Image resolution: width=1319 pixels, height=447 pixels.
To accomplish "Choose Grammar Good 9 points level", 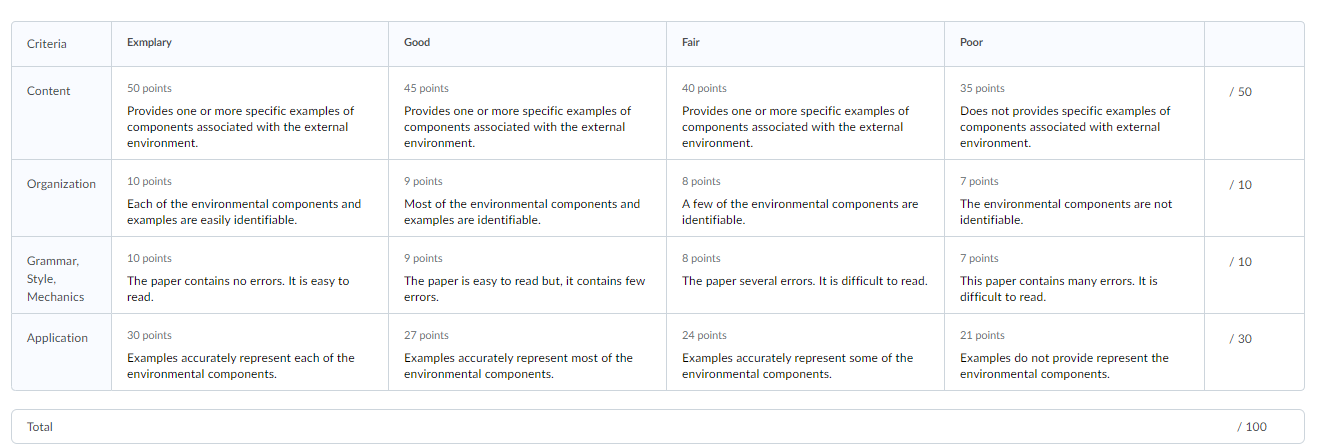I will click(527, 275).
